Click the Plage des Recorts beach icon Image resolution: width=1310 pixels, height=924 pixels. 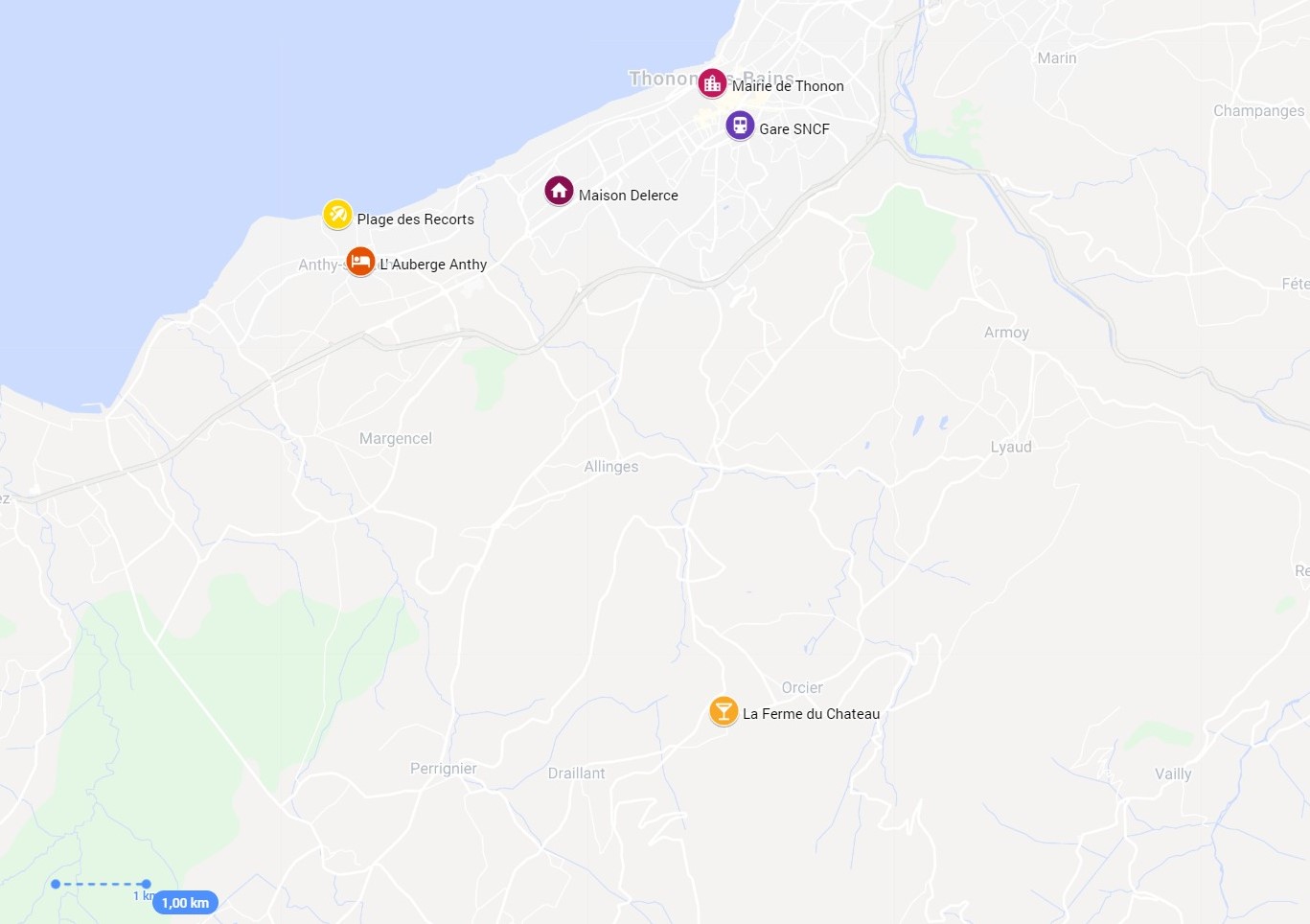337,215
